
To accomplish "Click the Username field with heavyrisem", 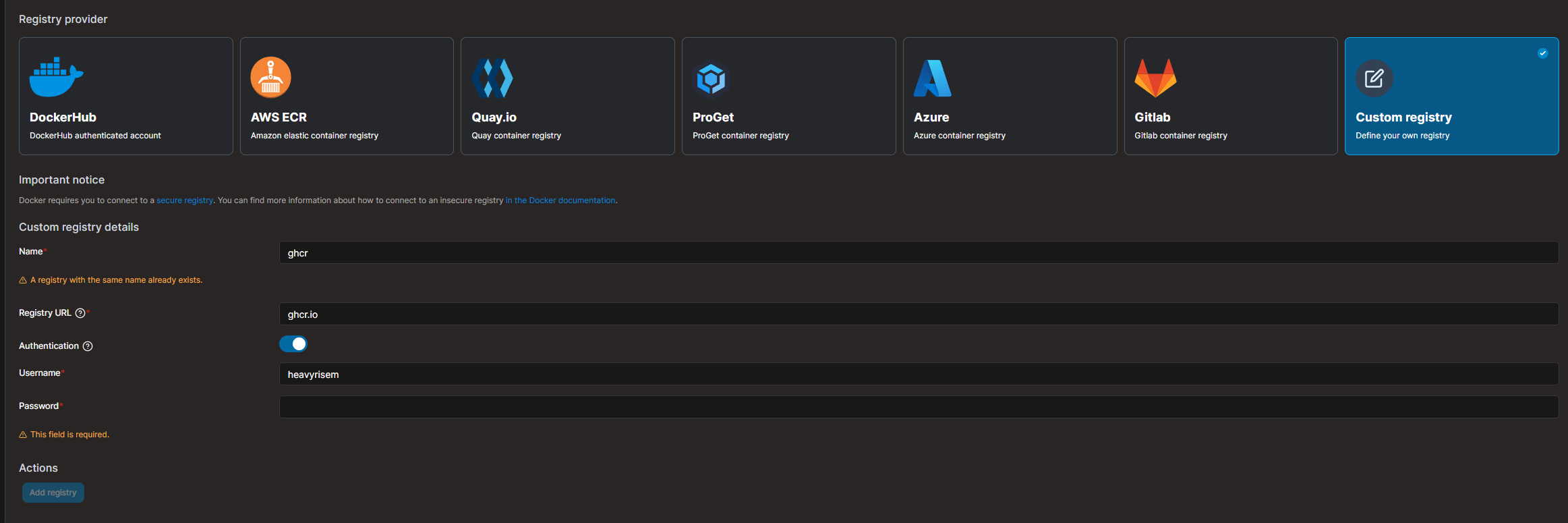I will [918, 375].
